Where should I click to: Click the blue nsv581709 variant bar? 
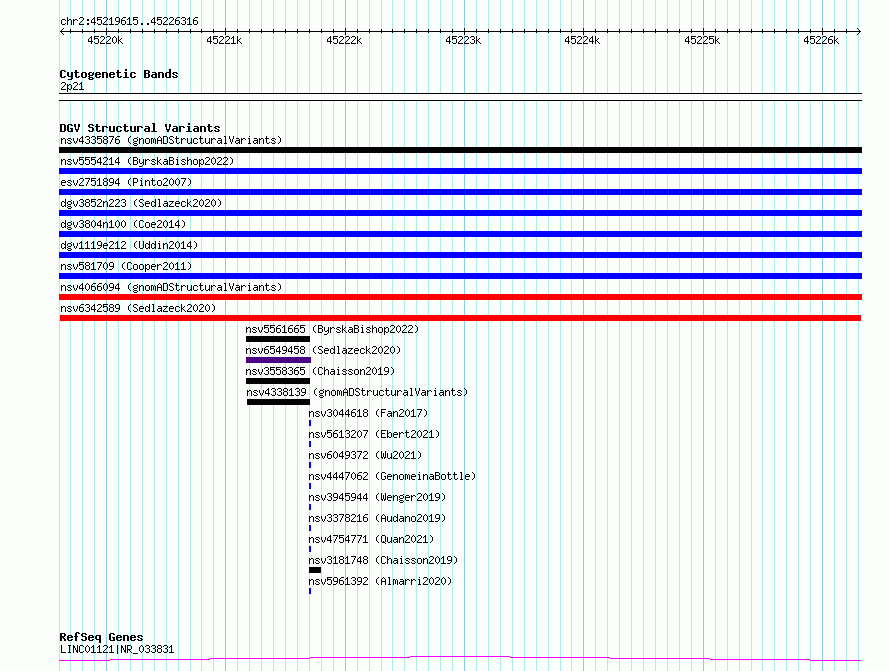[x=460, y=276]
